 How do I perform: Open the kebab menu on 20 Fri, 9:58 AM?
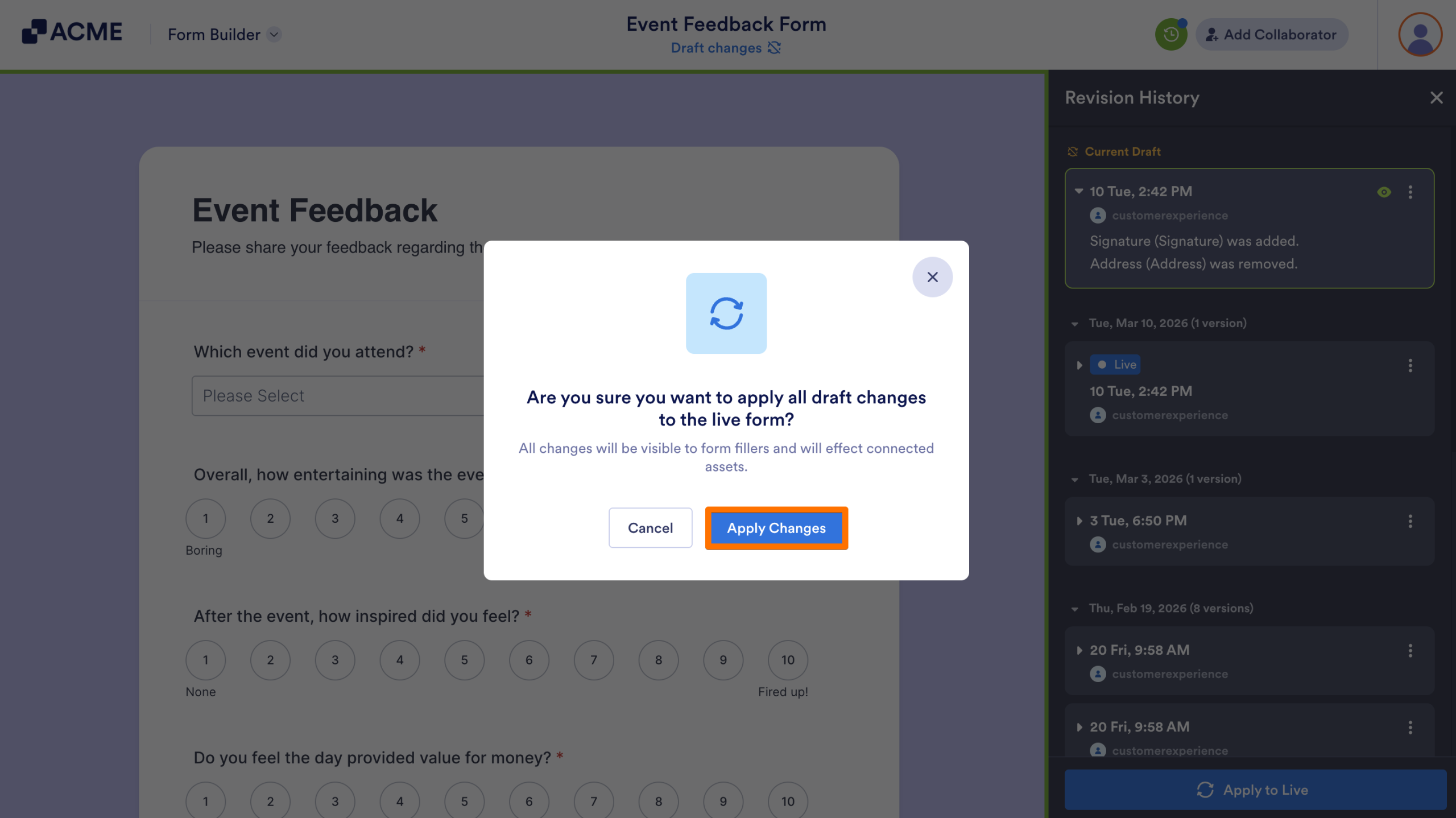(1410, 650)
